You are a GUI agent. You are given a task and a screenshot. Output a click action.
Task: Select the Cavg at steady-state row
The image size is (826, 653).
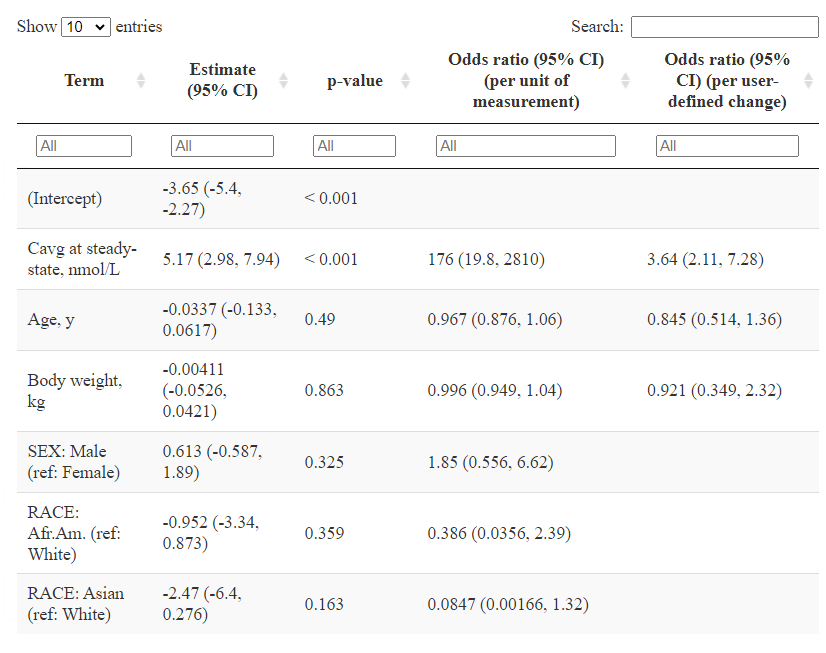pyautogui.click(x=418, y=259)
